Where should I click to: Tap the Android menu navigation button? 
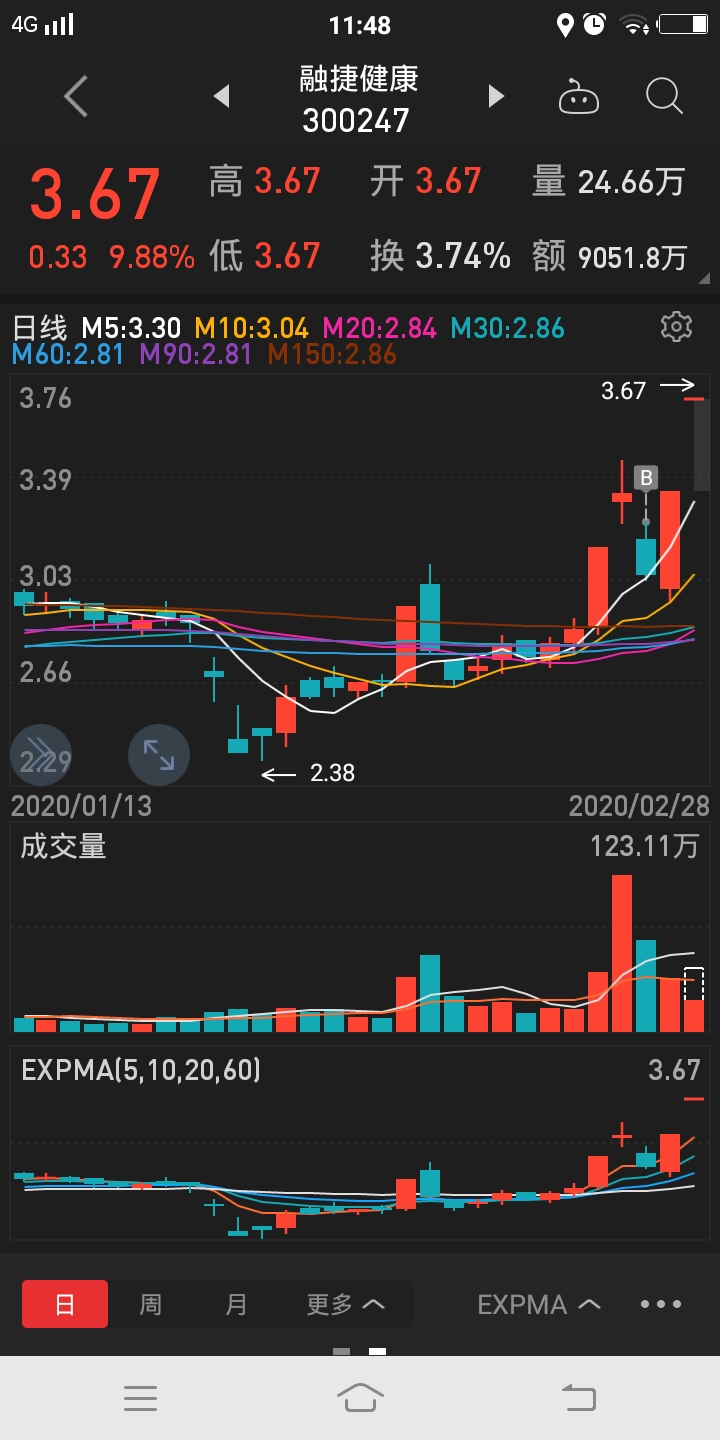point(140,1398)
